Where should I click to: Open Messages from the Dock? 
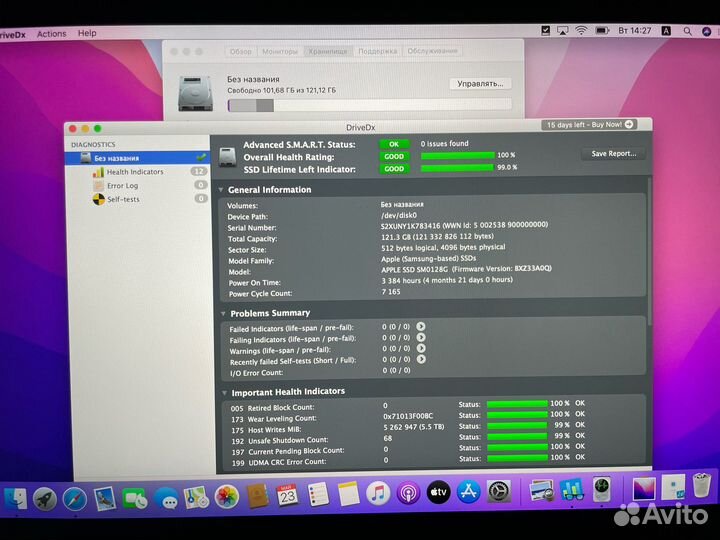pyautogui.click(x=166, y=499)
